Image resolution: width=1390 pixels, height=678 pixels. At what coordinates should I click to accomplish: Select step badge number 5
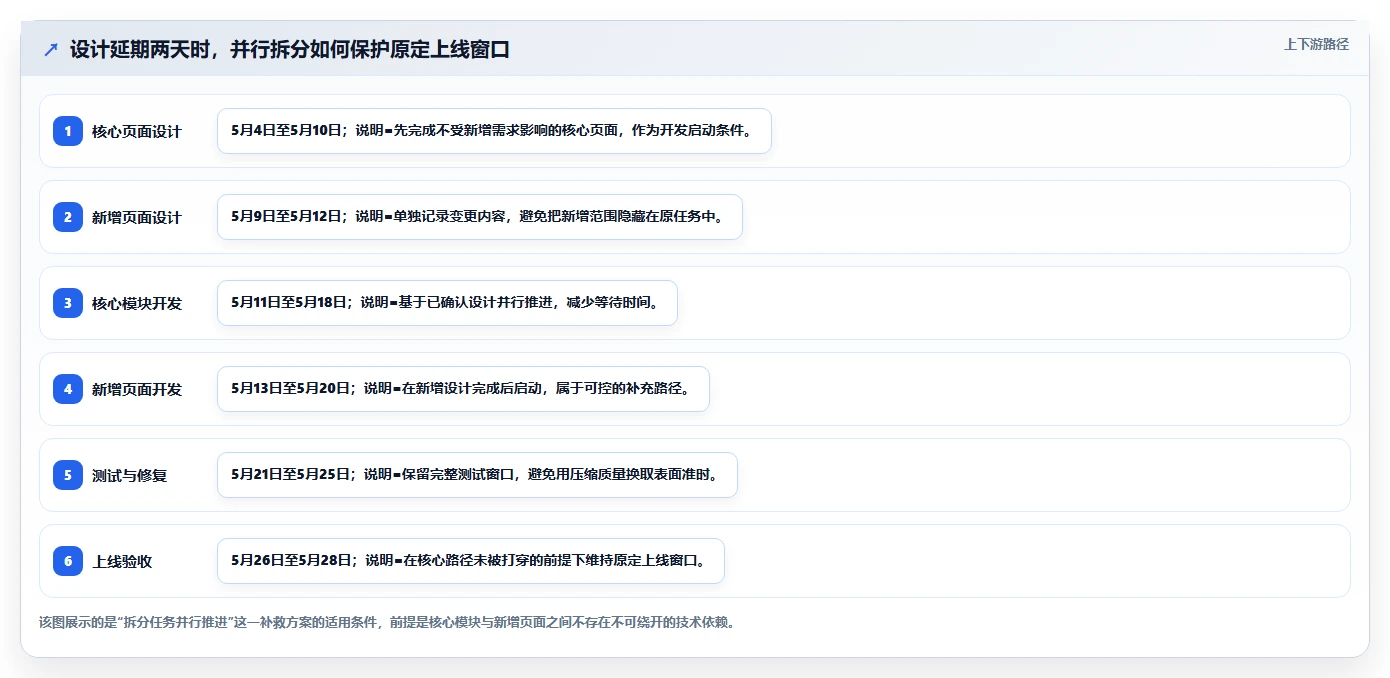pos(68,475)
